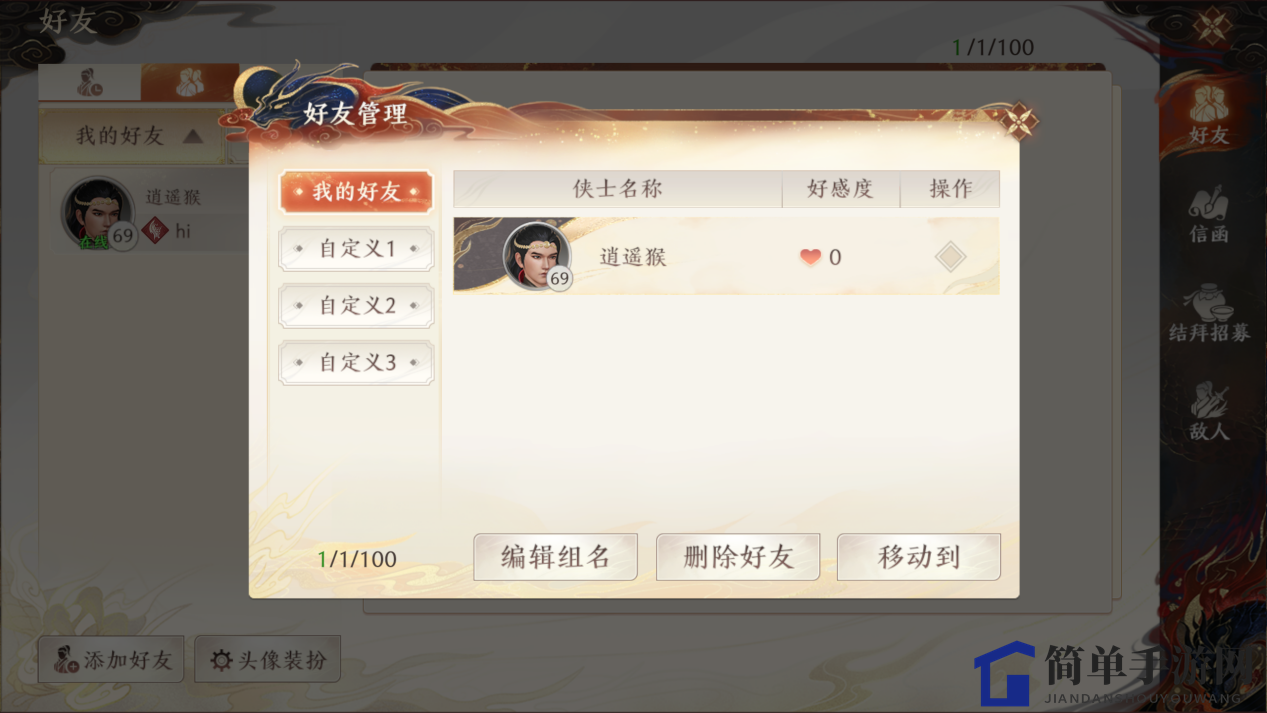Open the 结拜招募 sidebar icon

pos(1209,312)
